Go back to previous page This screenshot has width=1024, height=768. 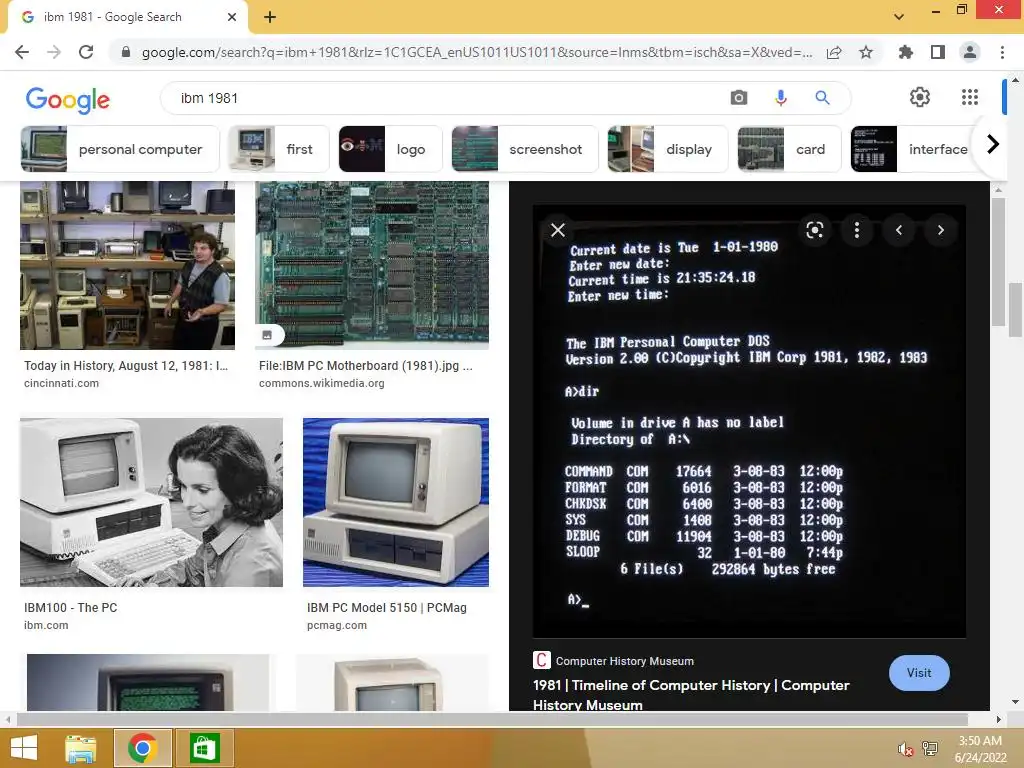pyautogui.click(x=22, y=52)
